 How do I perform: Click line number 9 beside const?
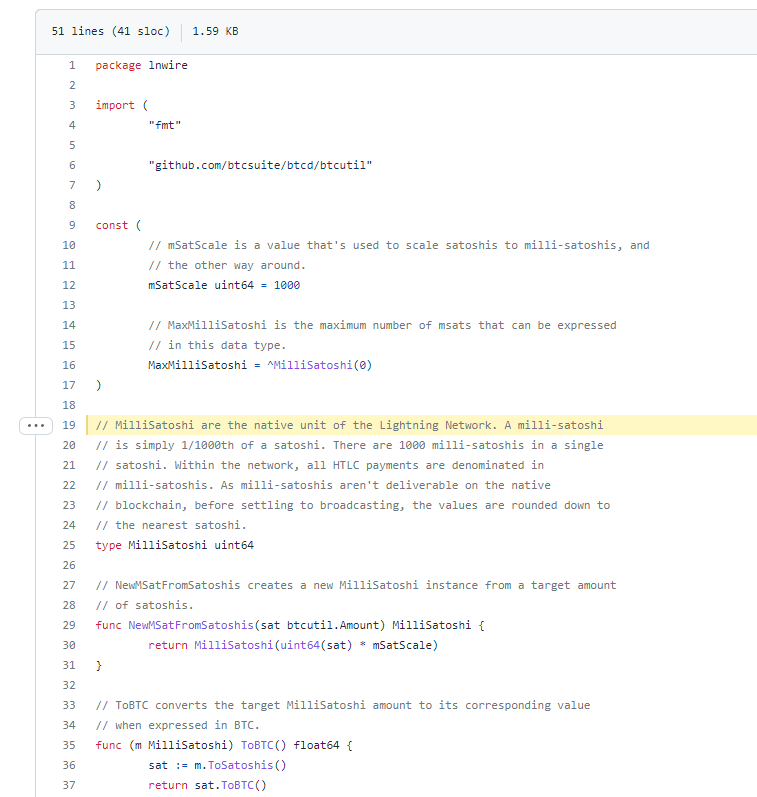click(71, 225)
